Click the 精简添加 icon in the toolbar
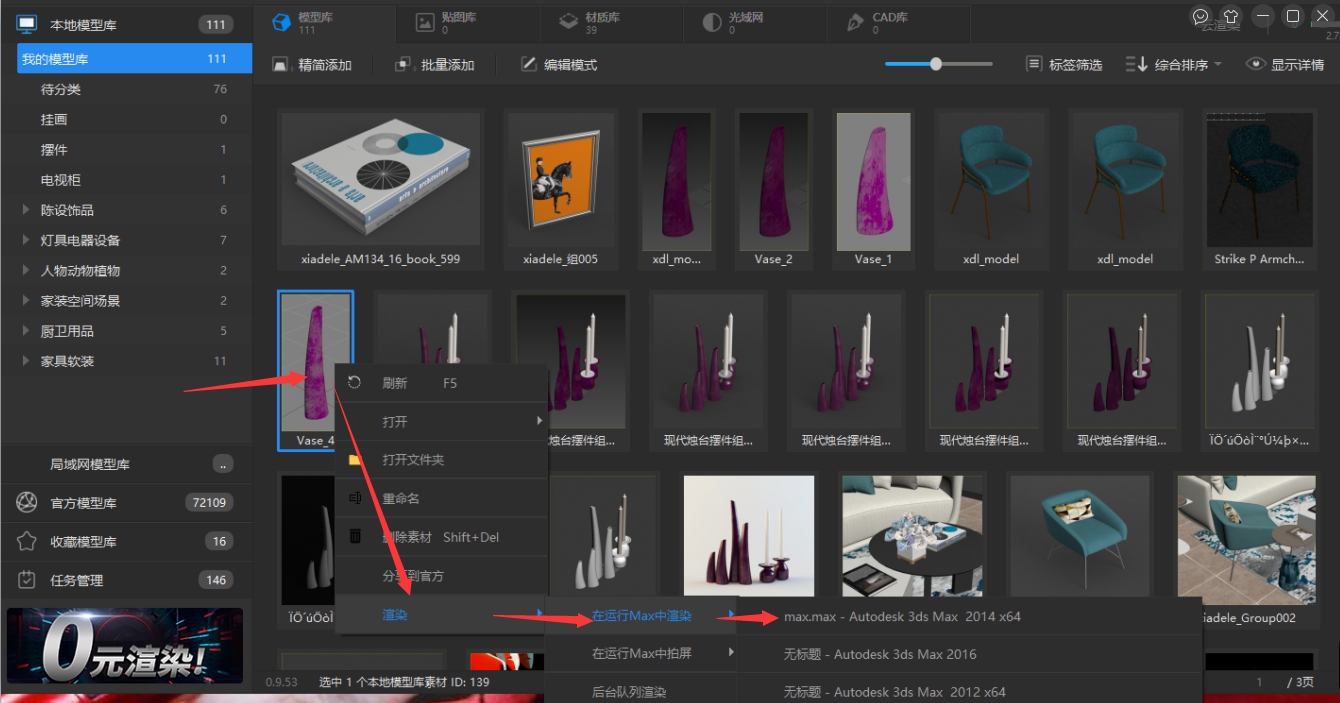Screen dimensions: 1340x703 tap(281, 64)
